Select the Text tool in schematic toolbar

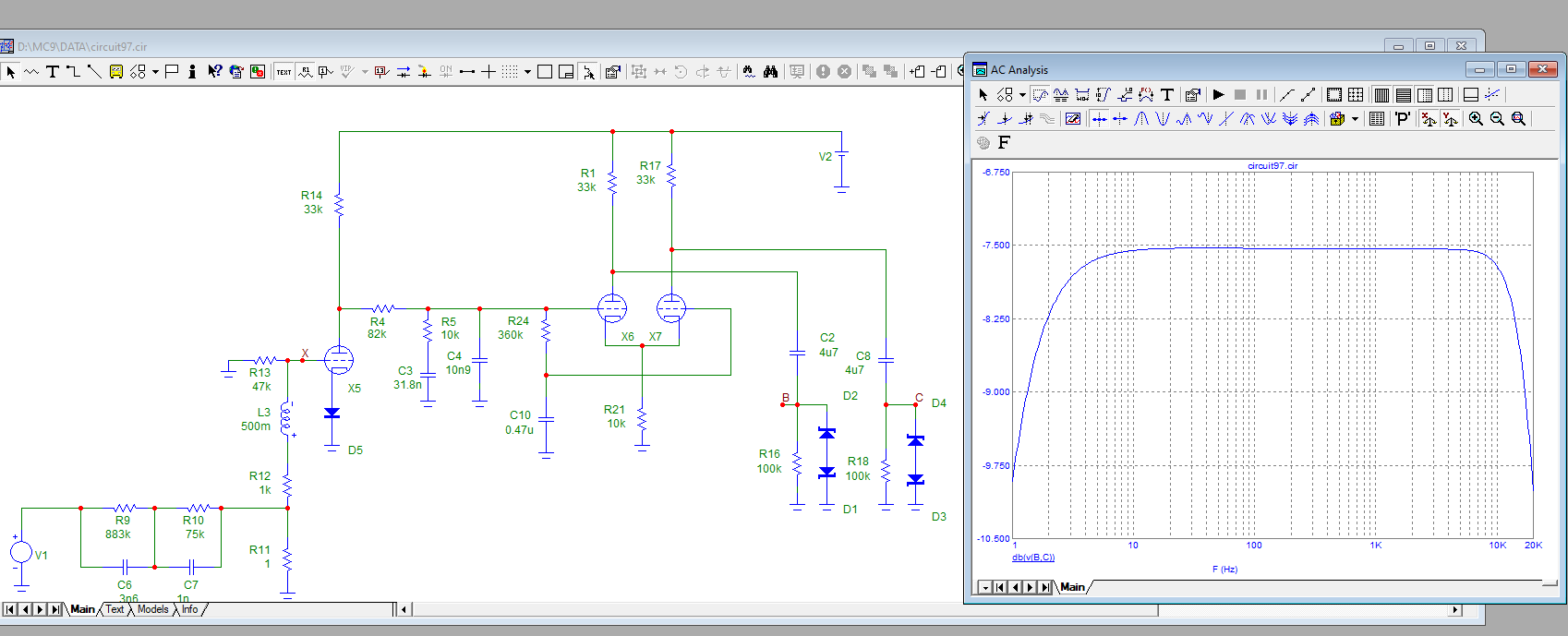pos(53,71)
